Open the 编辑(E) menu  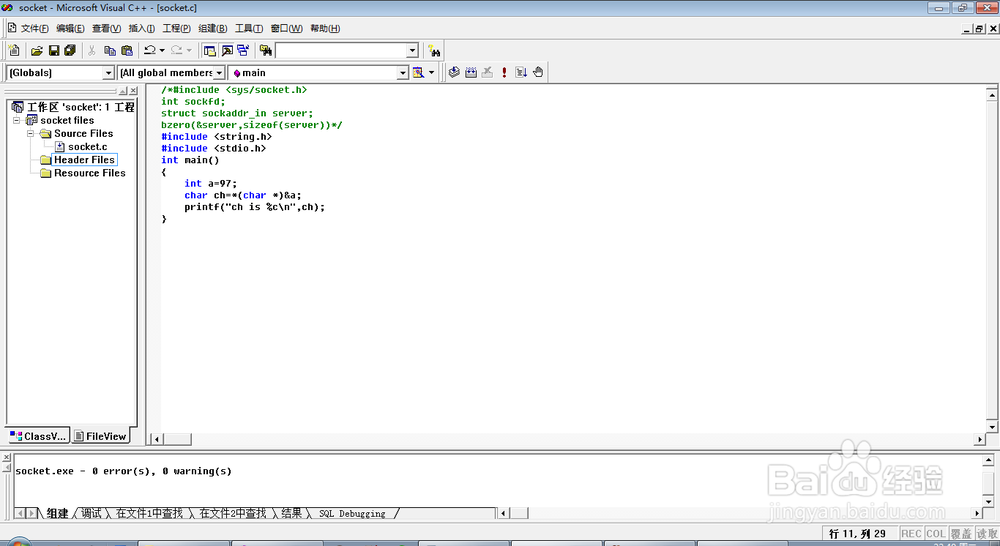pyautogui.click(x=70, y=28)
